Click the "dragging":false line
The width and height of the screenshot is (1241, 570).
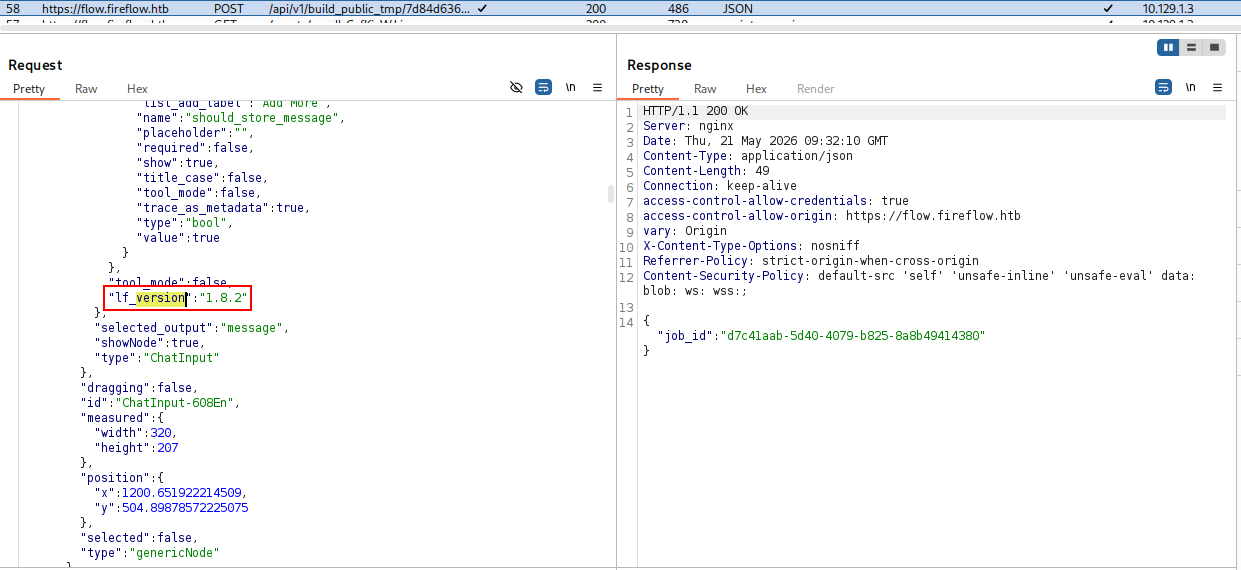pos(139,388)
